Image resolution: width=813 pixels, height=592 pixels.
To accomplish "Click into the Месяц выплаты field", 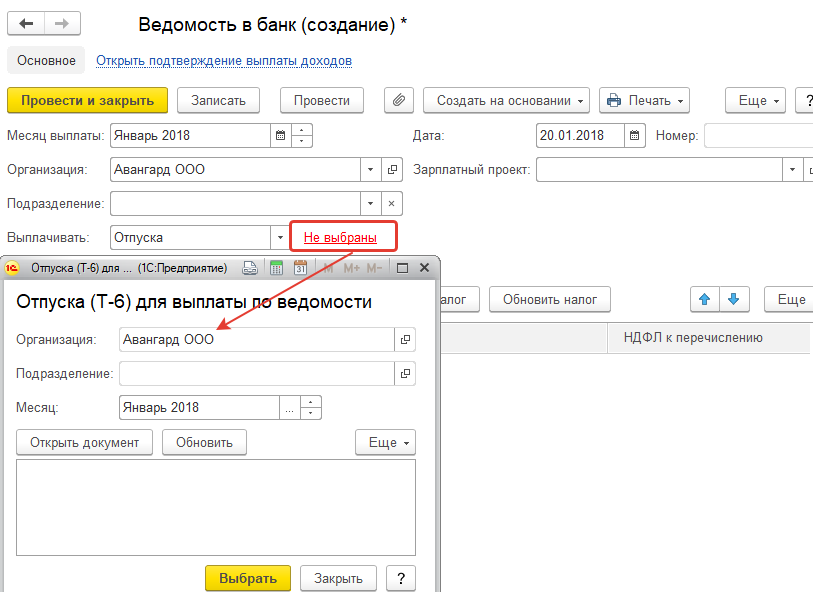I will [x=190, y=135].
